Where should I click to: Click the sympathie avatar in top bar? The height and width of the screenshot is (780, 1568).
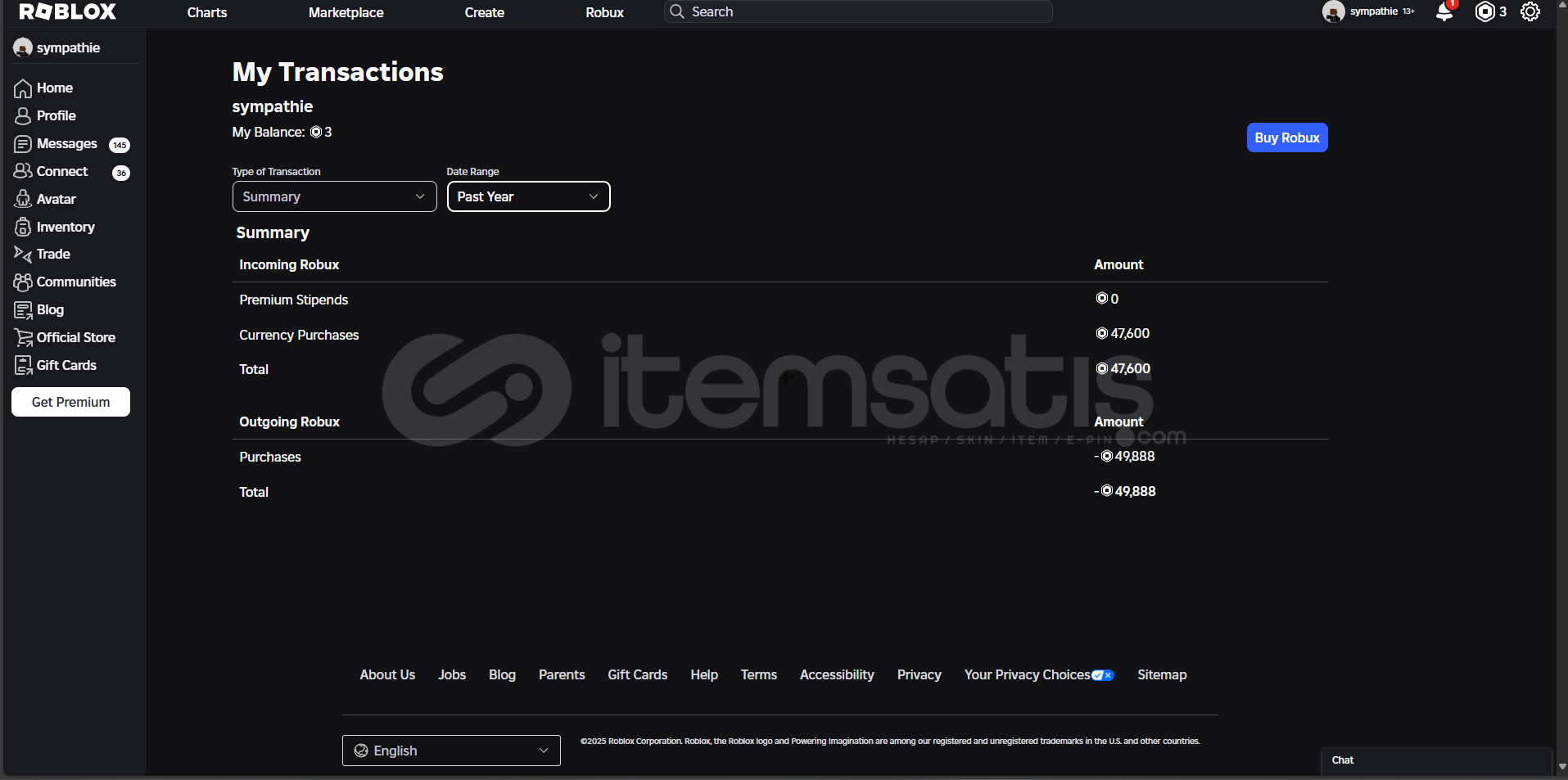pos(1334,11)
